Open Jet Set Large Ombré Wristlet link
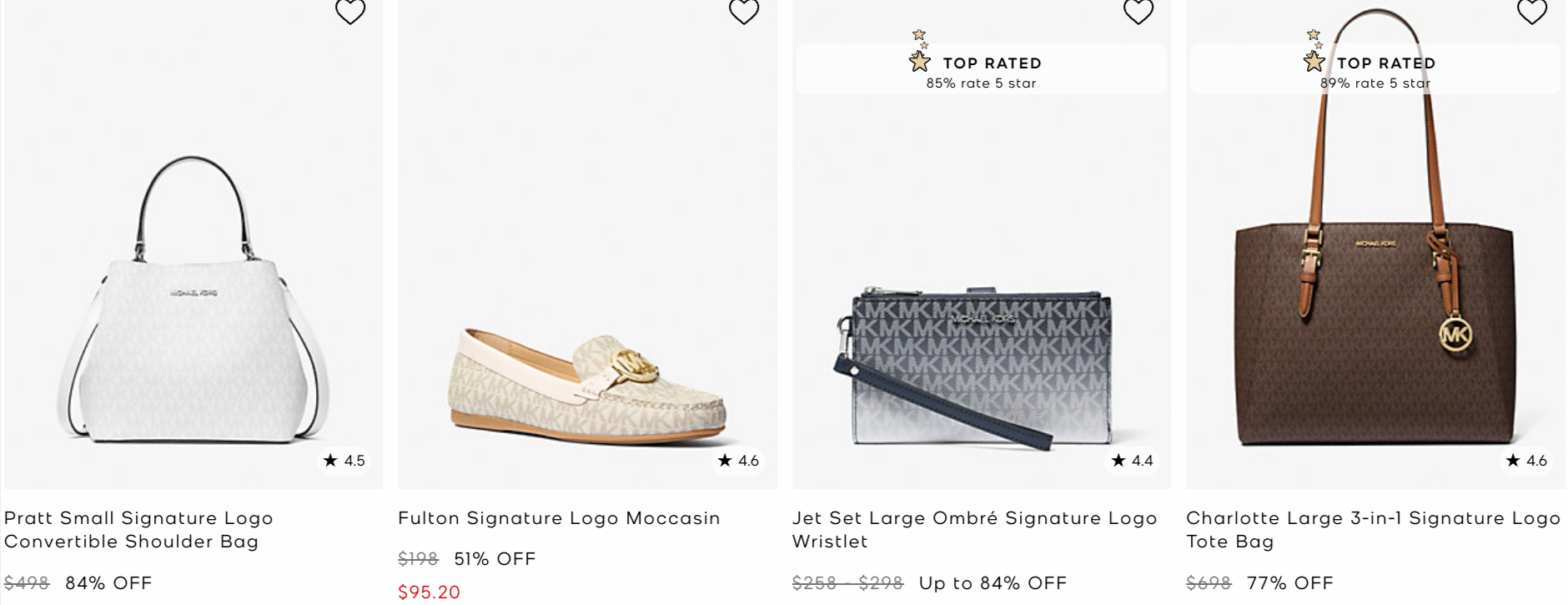Screen dimensions: 1568x605 point(974,530)
